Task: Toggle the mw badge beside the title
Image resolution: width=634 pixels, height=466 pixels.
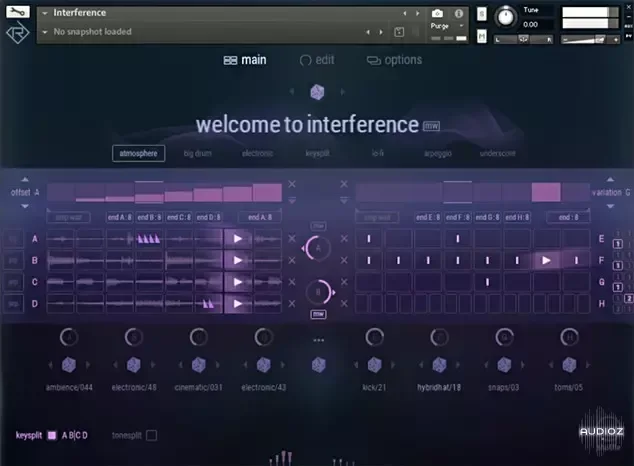Action: point(431,126)
